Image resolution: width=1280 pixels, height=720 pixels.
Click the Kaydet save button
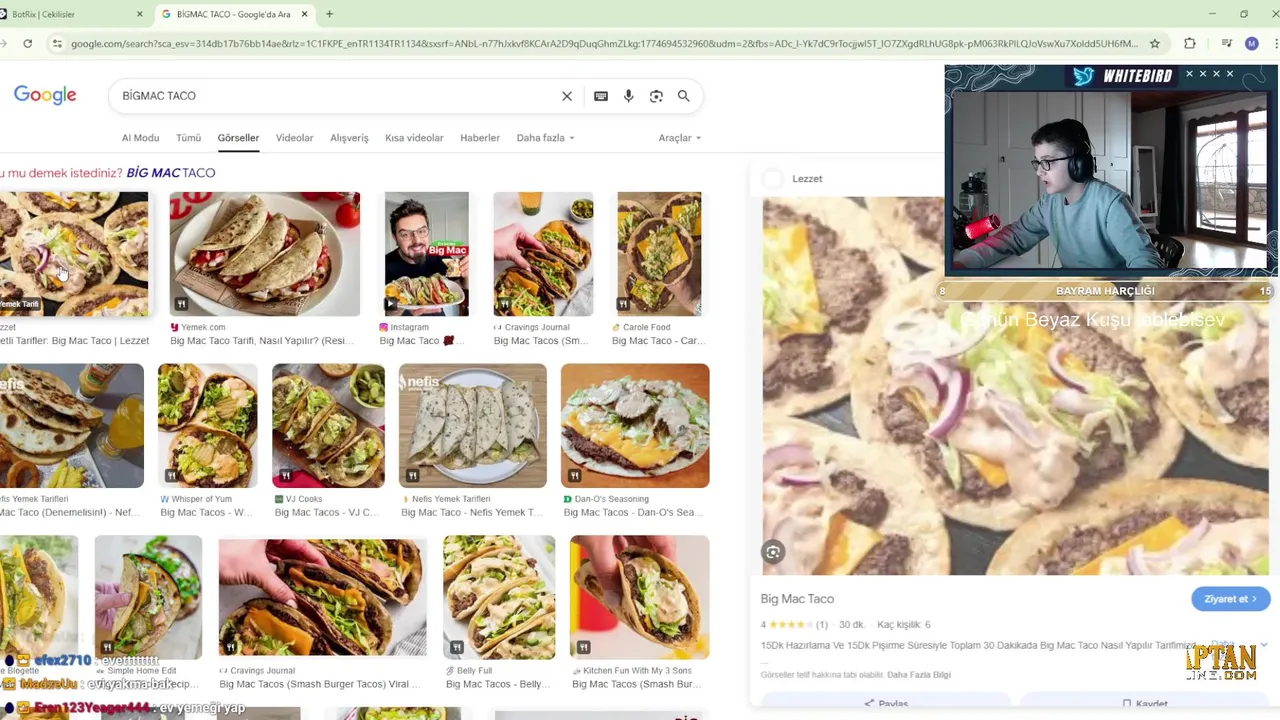(x=1145, y=704)
